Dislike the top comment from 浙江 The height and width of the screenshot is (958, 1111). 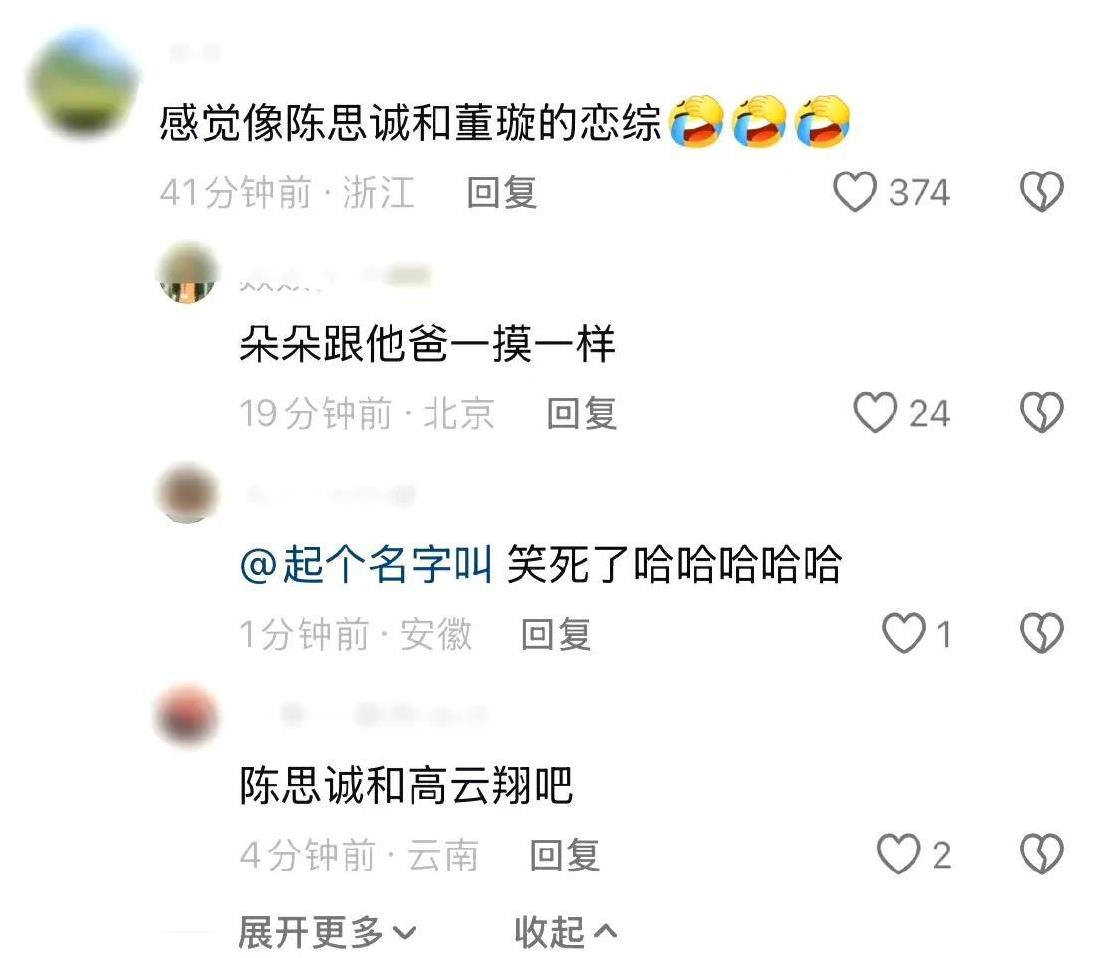tap(1042, 192)
